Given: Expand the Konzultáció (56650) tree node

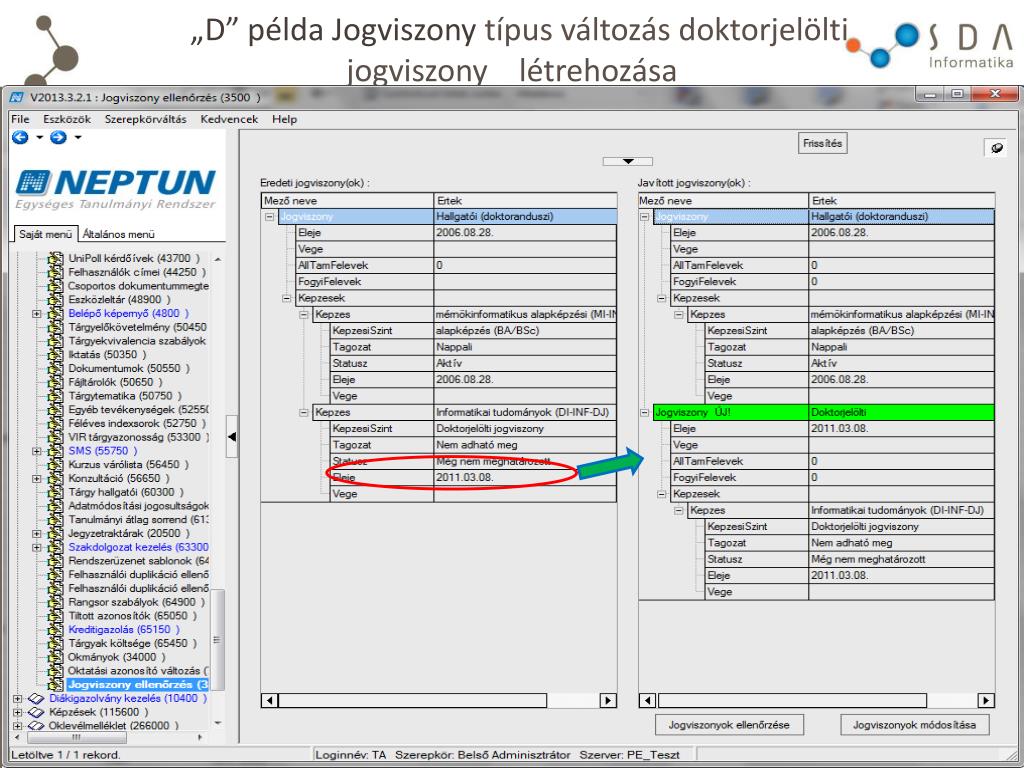Looking at the screenshot, I should (37, 478).
